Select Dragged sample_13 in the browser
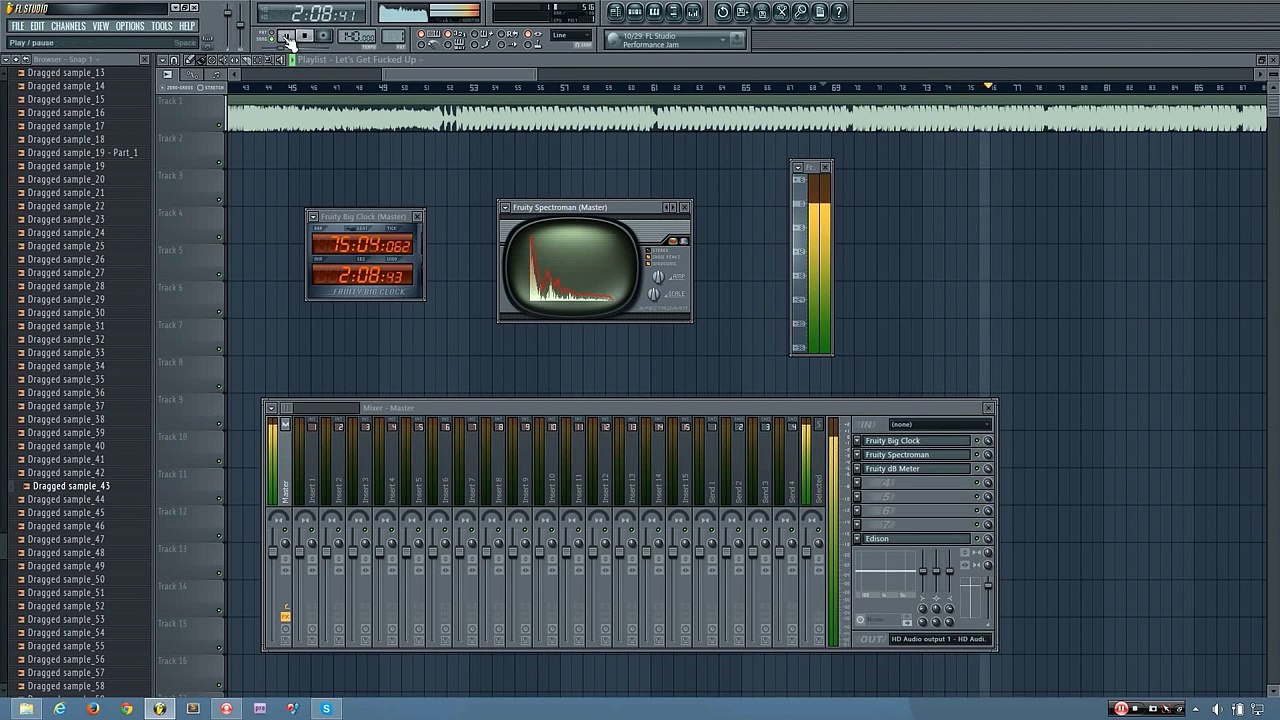The image size is (1280, 720). coord(65,73)
